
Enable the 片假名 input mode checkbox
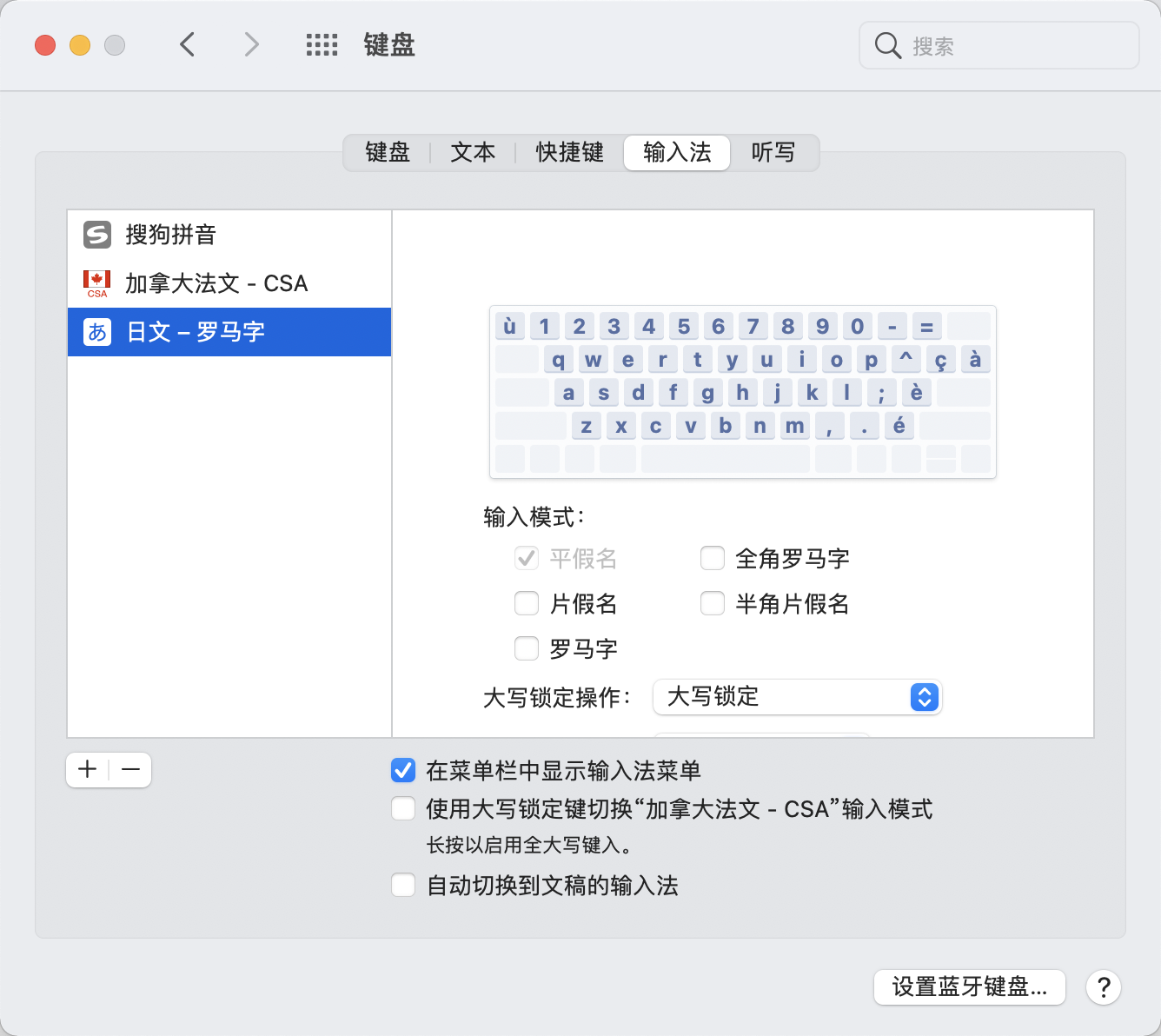coord(527,603)
